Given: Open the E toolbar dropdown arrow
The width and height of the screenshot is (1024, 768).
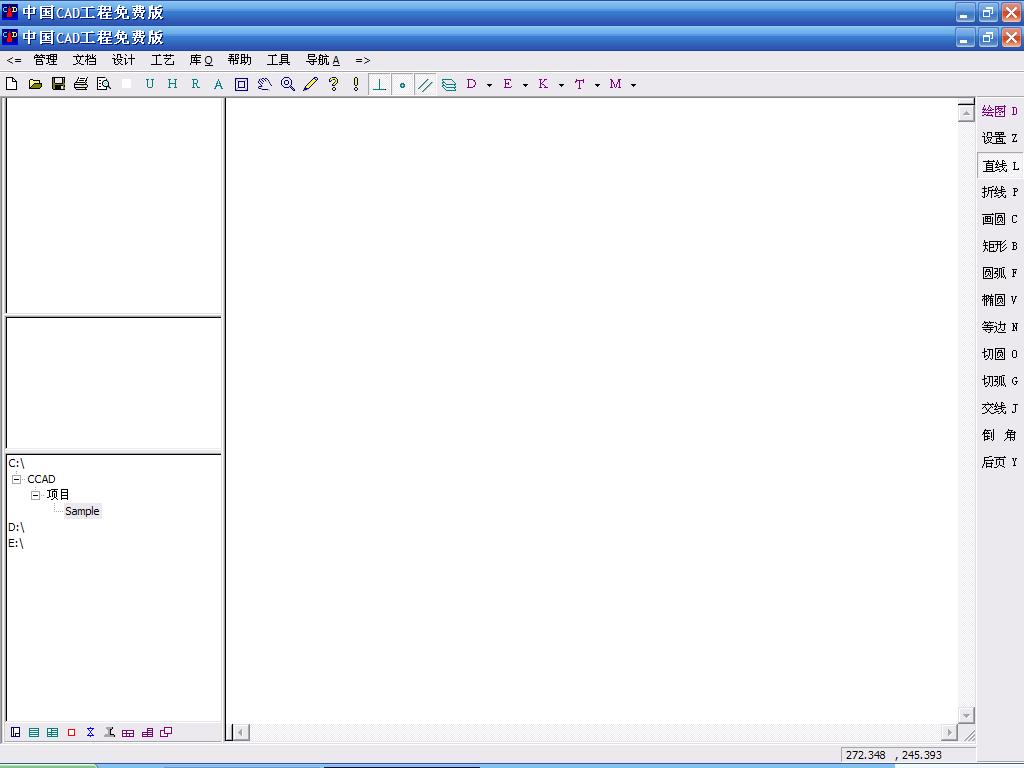Looking at the screenshot, I should point(525,85).
